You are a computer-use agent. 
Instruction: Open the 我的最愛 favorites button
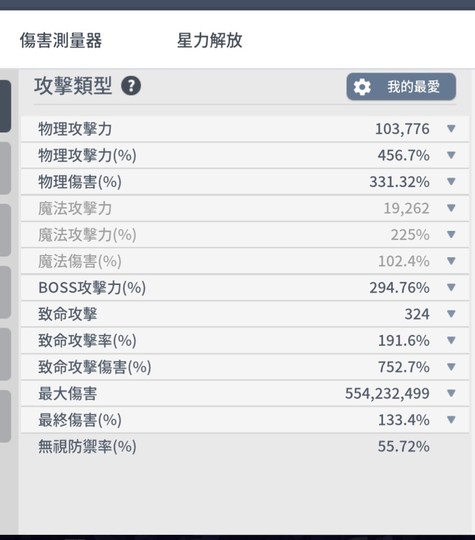coord(401,87)
